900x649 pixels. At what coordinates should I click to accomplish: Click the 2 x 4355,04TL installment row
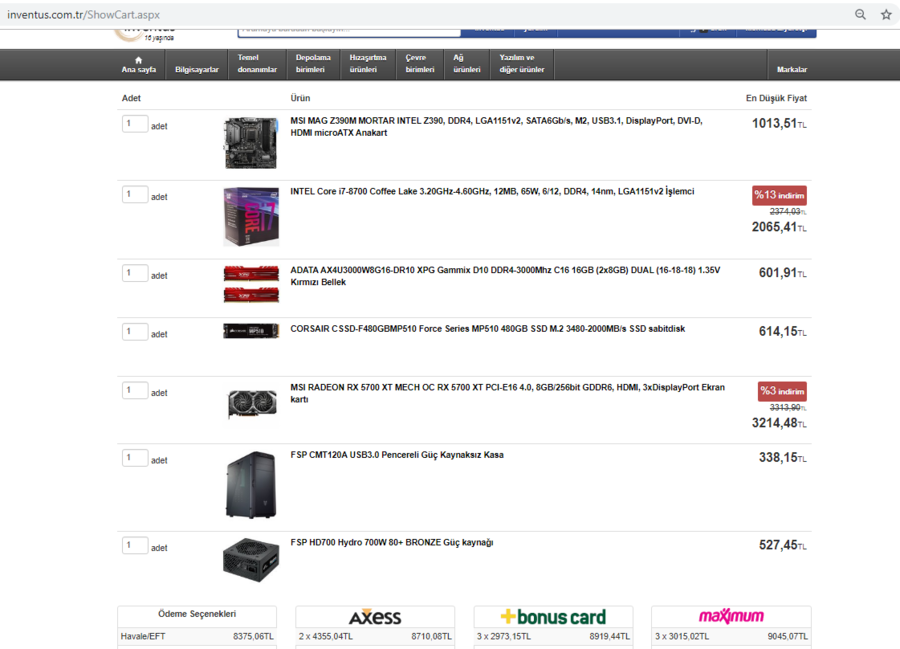tap(375, 636)
